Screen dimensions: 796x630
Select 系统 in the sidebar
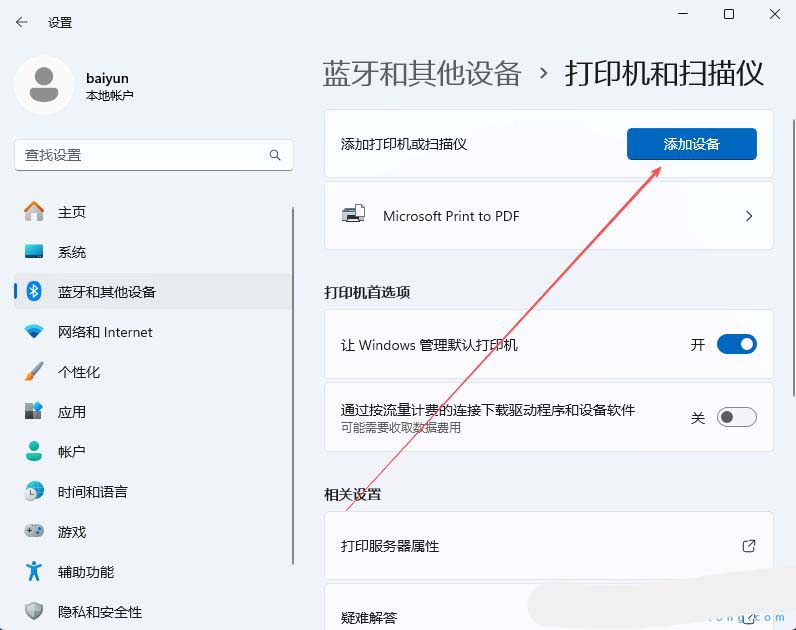click(152, 252)
